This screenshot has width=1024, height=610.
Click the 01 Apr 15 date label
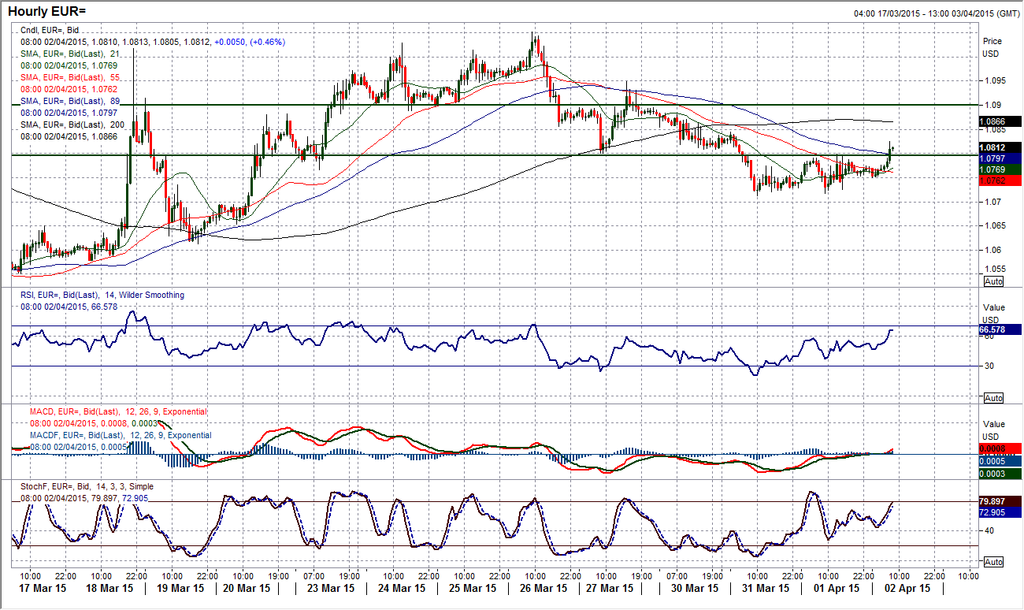(x=837, y=588)
